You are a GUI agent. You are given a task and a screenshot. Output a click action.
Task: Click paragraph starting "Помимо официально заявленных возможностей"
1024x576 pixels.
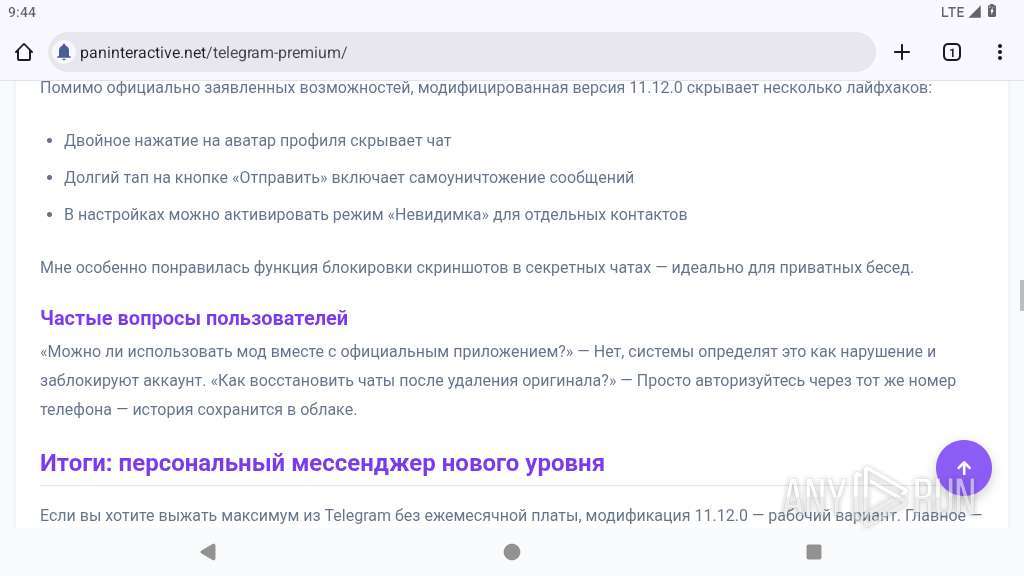(x=486, y=88)
